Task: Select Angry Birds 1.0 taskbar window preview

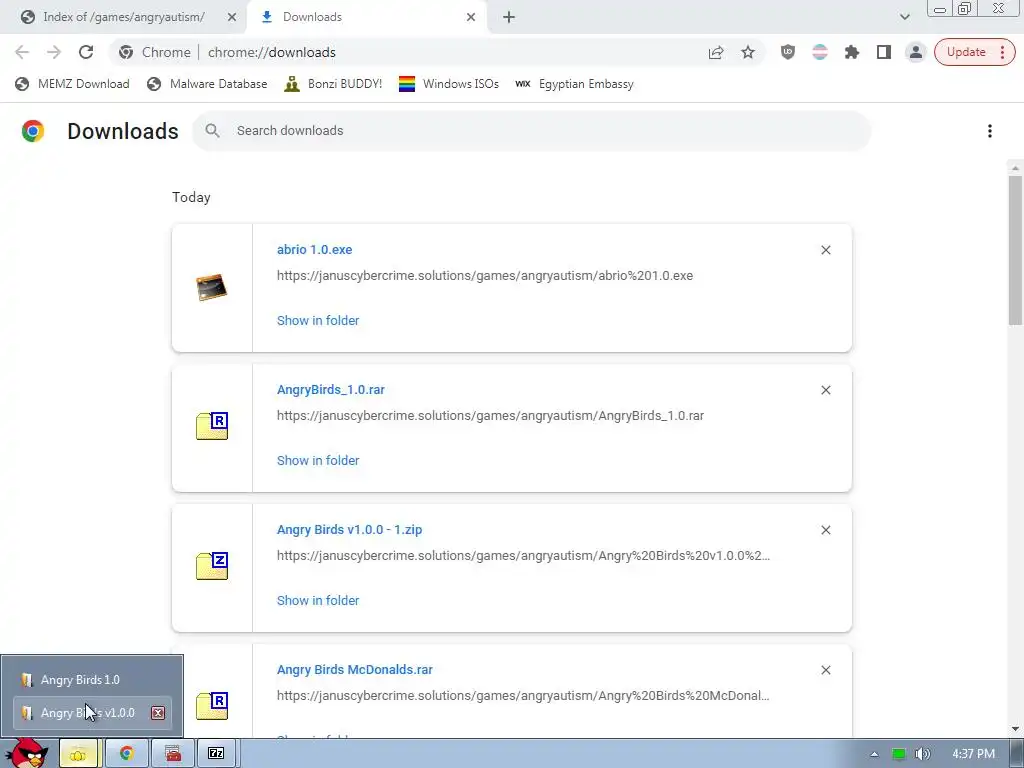Action: (92, 680)
